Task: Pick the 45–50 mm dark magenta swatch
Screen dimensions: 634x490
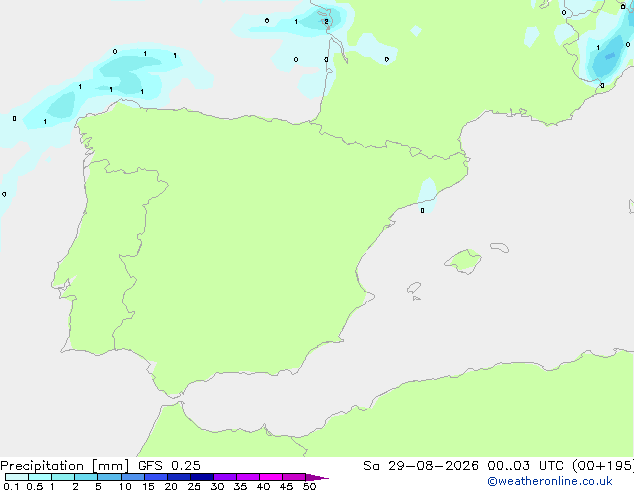Action: tap(294, 477)
